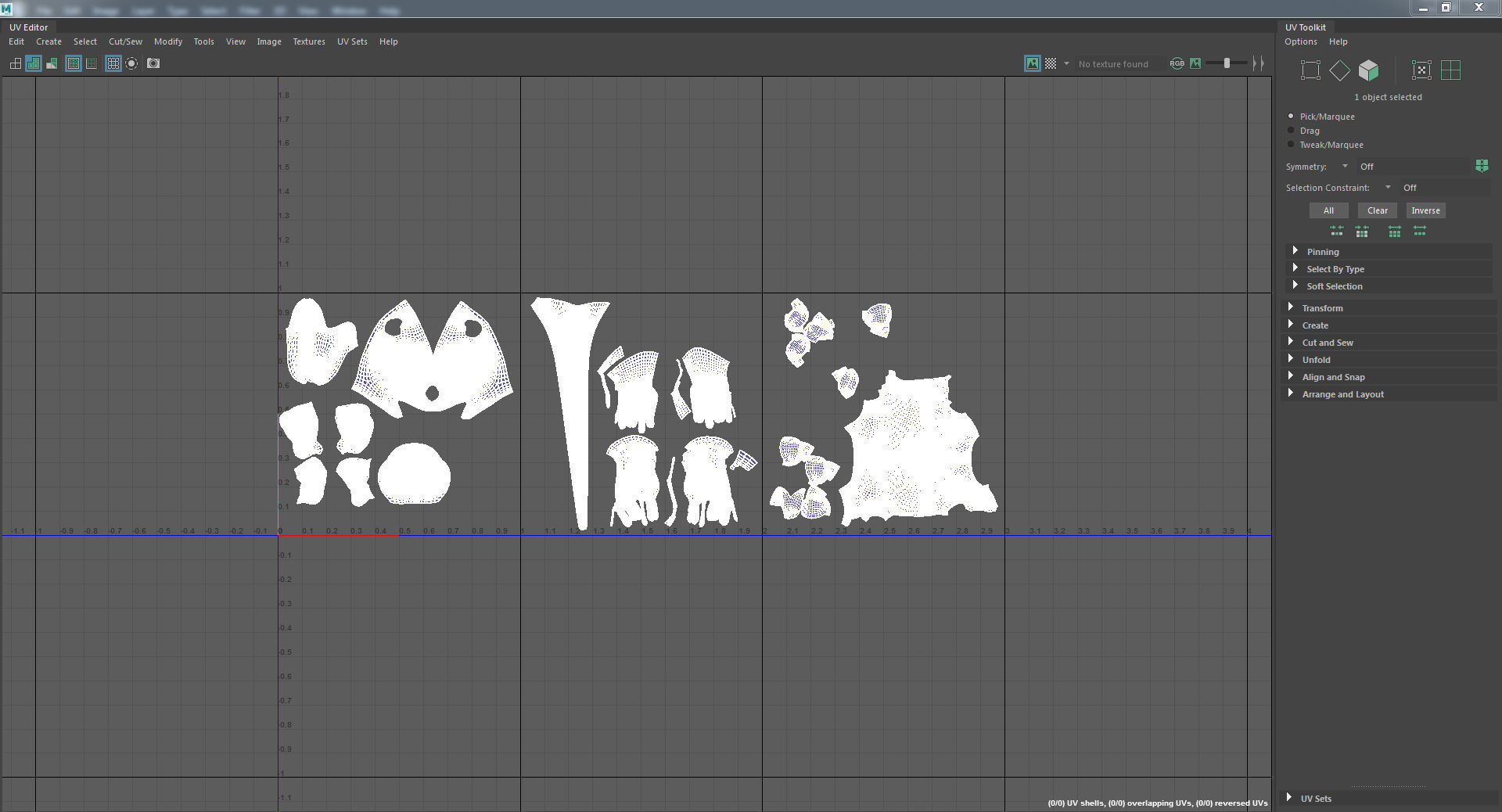The image size is (1502, 812).
Task: Select the Pick/Marquee radio option
Action: coord(1291,117)
